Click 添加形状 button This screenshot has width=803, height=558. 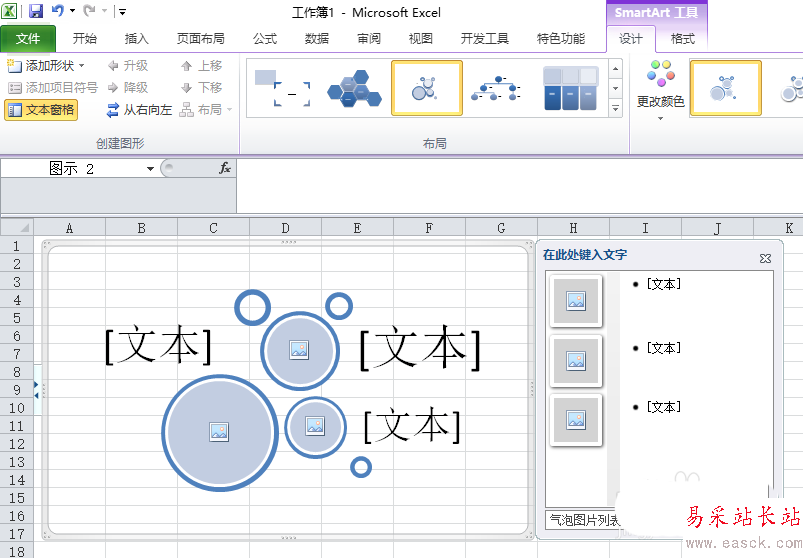point(41,66)
